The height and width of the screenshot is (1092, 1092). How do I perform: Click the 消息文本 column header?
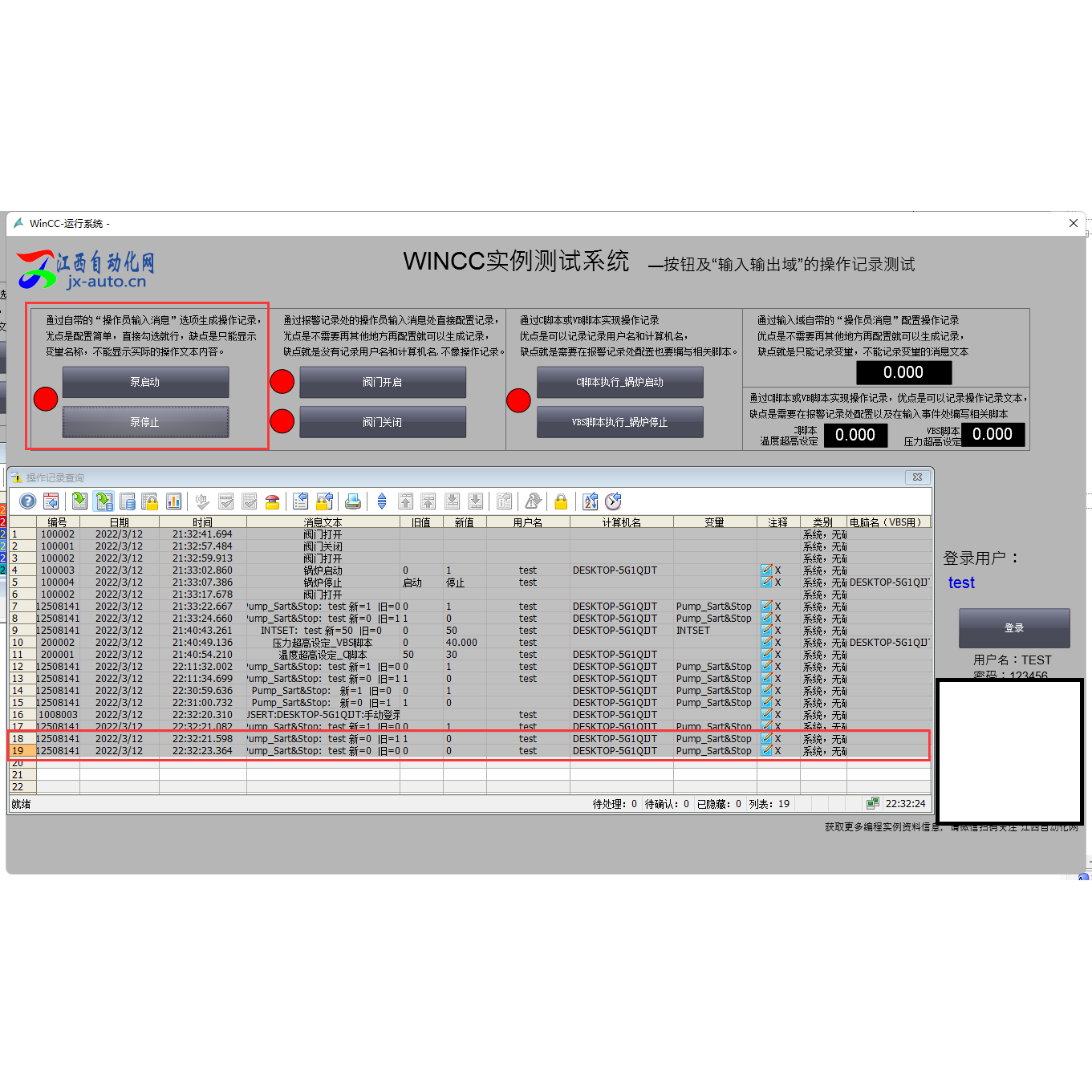coord(323,522)
